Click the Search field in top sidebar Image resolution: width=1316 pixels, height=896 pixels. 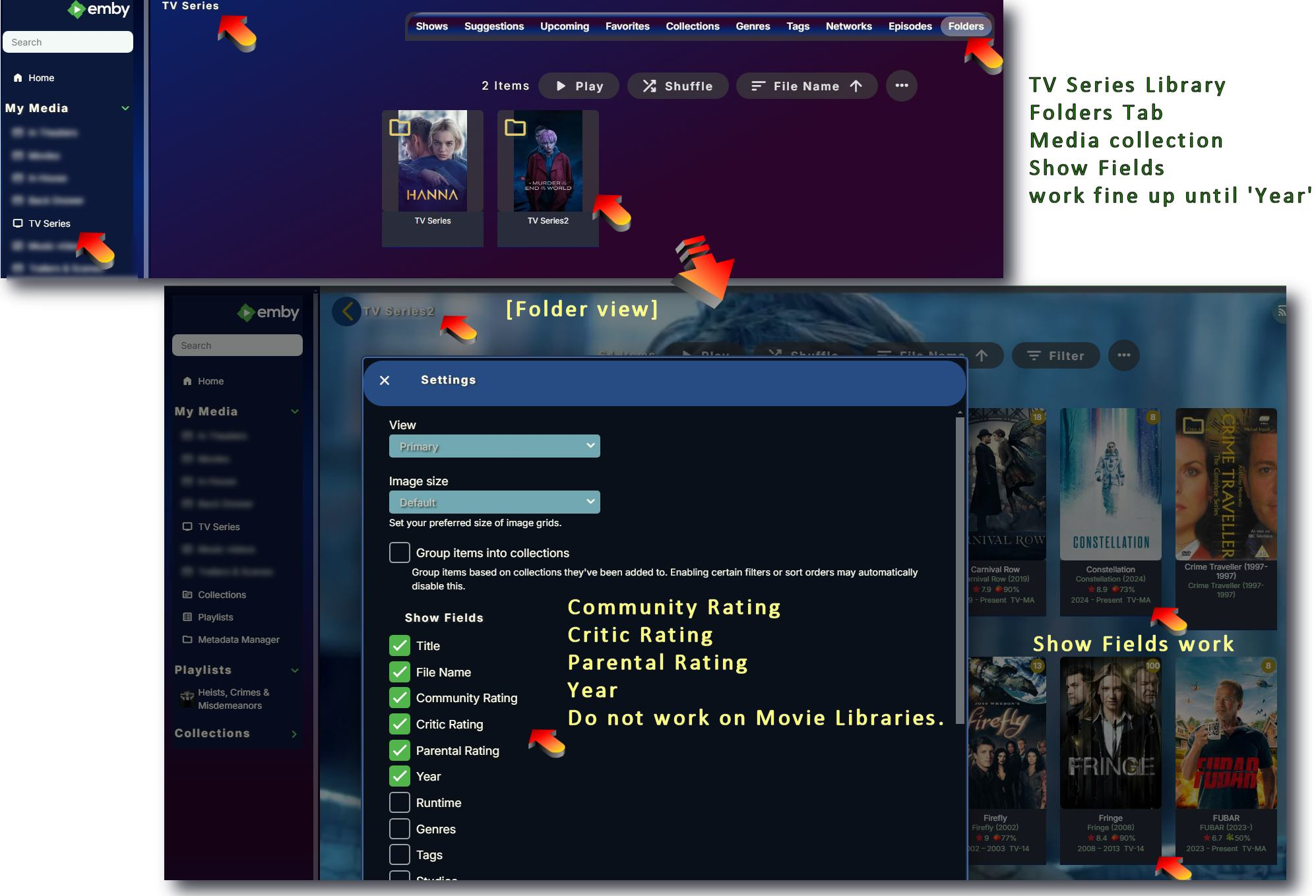click(68, 42)
